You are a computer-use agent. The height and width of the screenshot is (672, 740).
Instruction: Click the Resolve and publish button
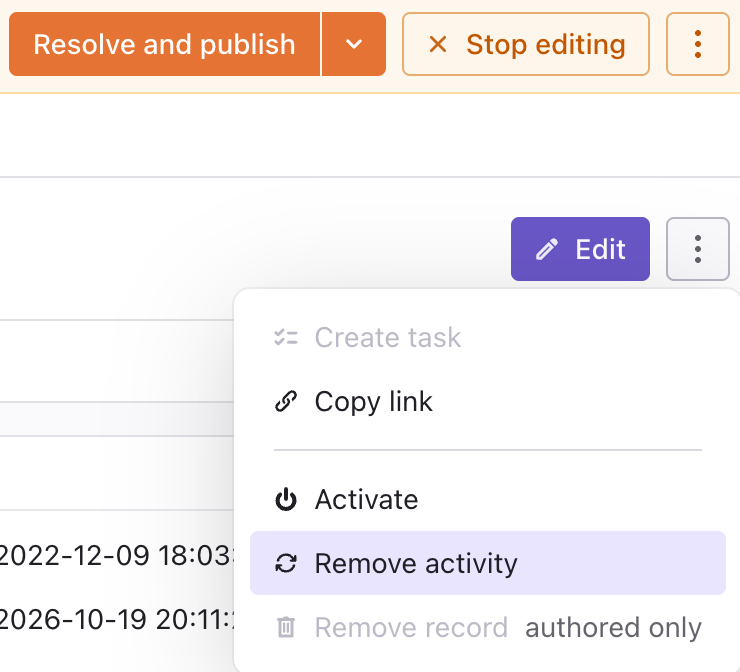pyautogui.click(x=164, y=44)
